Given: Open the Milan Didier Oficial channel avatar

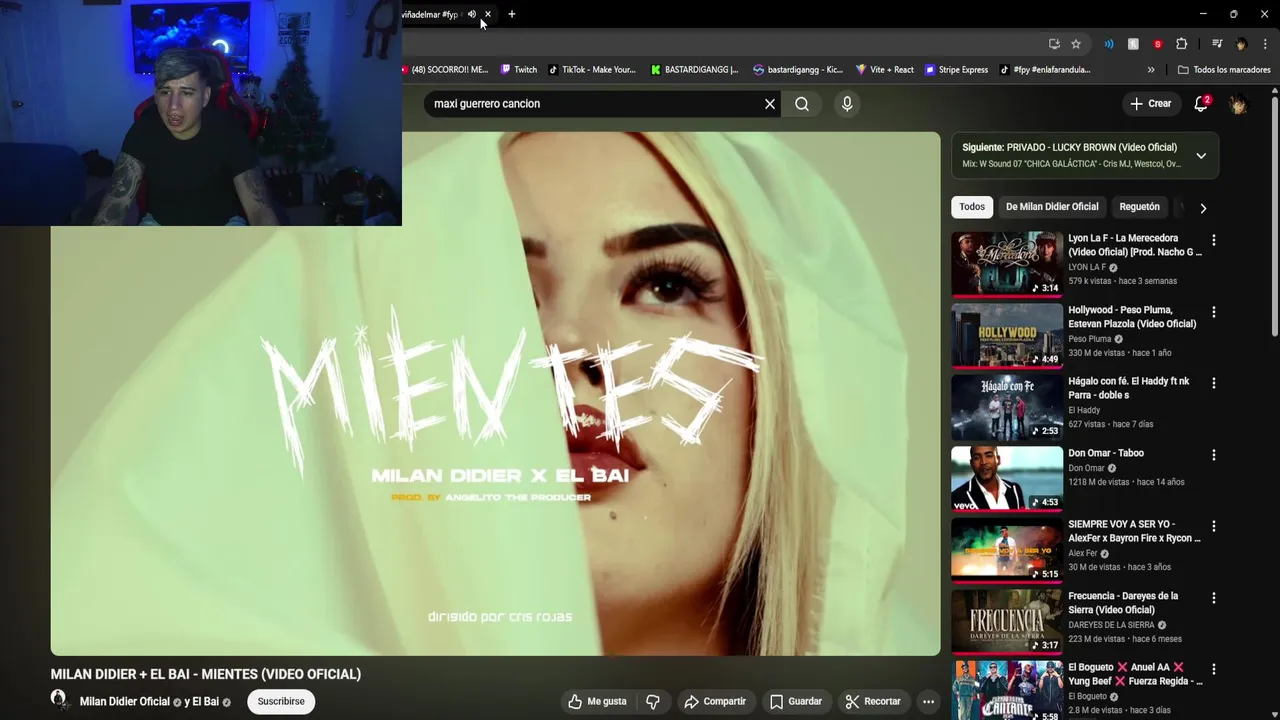Looking at the screenshot, I should tap(58, 700).
